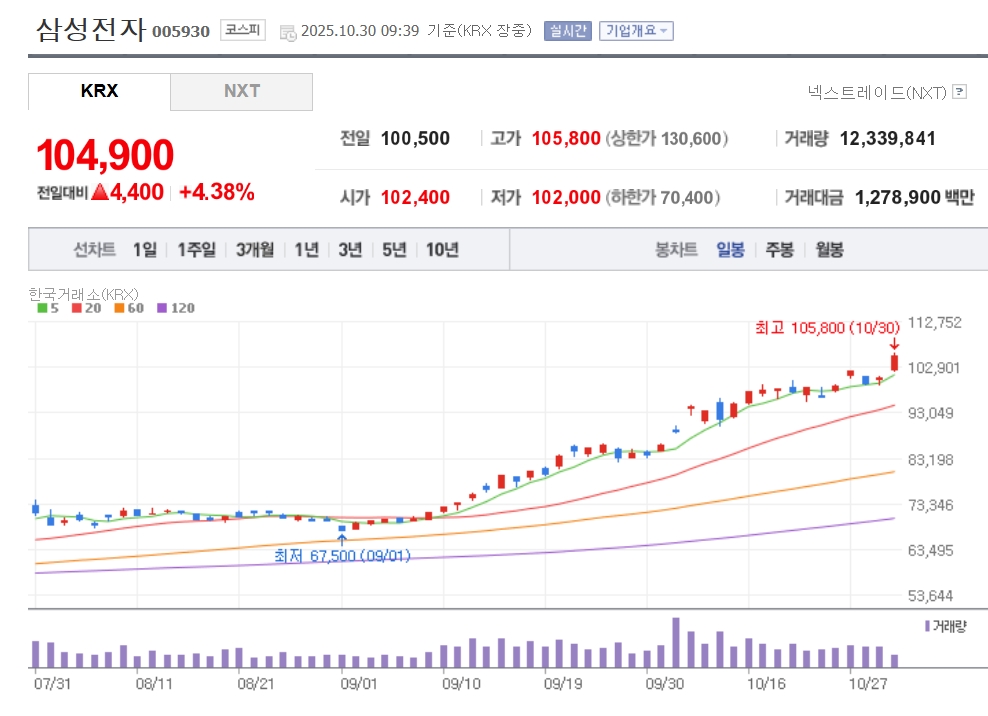Show the 10년 line chart
This screenshot has width=988, height=716.
pyautogui.click(x=442, y=250)
